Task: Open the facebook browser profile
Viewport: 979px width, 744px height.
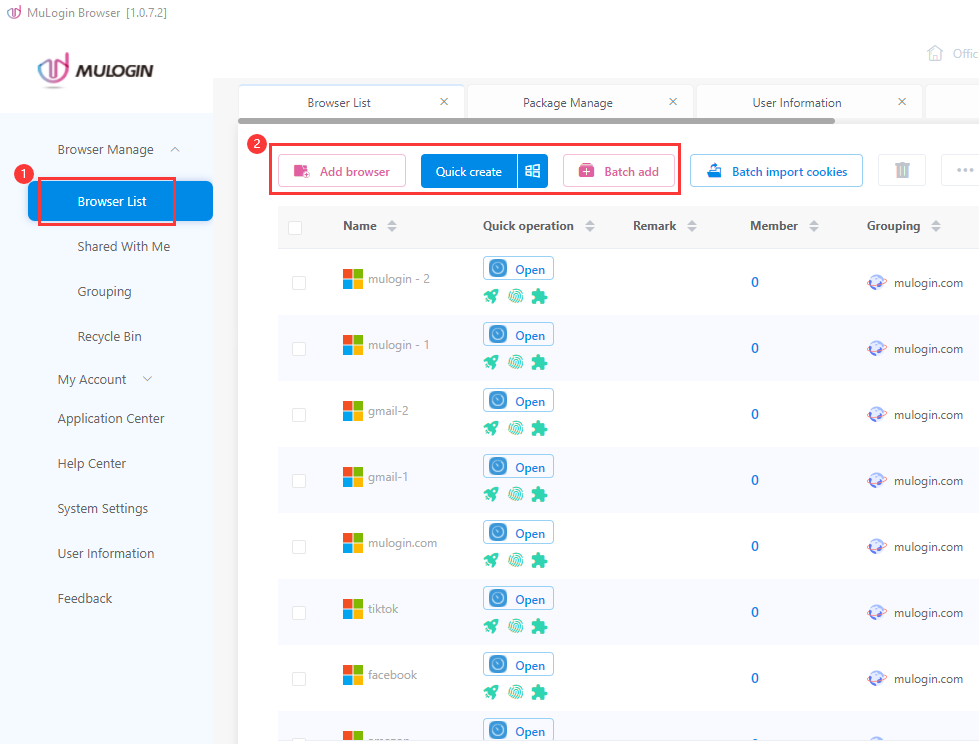Action: [x=518, y=665]
